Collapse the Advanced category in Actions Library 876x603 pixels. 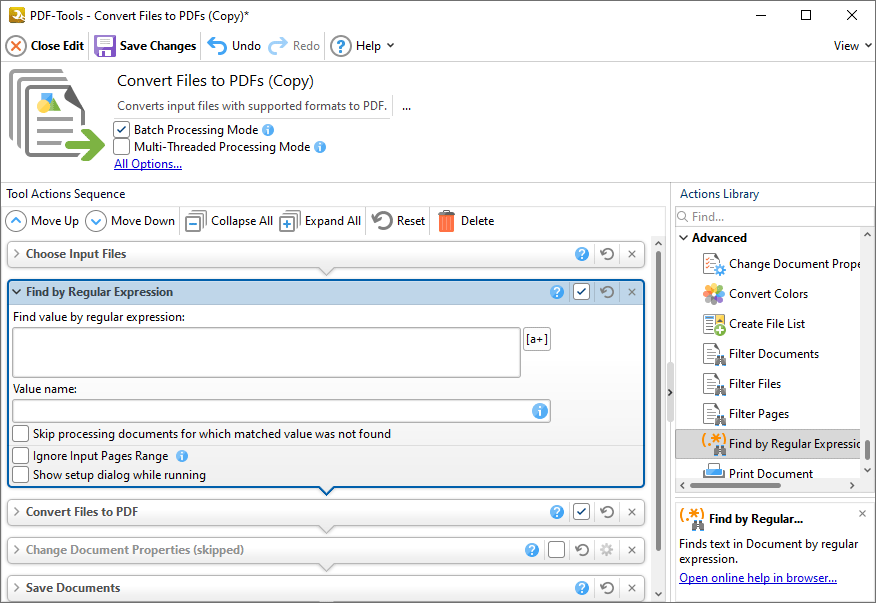pos(683,238)
